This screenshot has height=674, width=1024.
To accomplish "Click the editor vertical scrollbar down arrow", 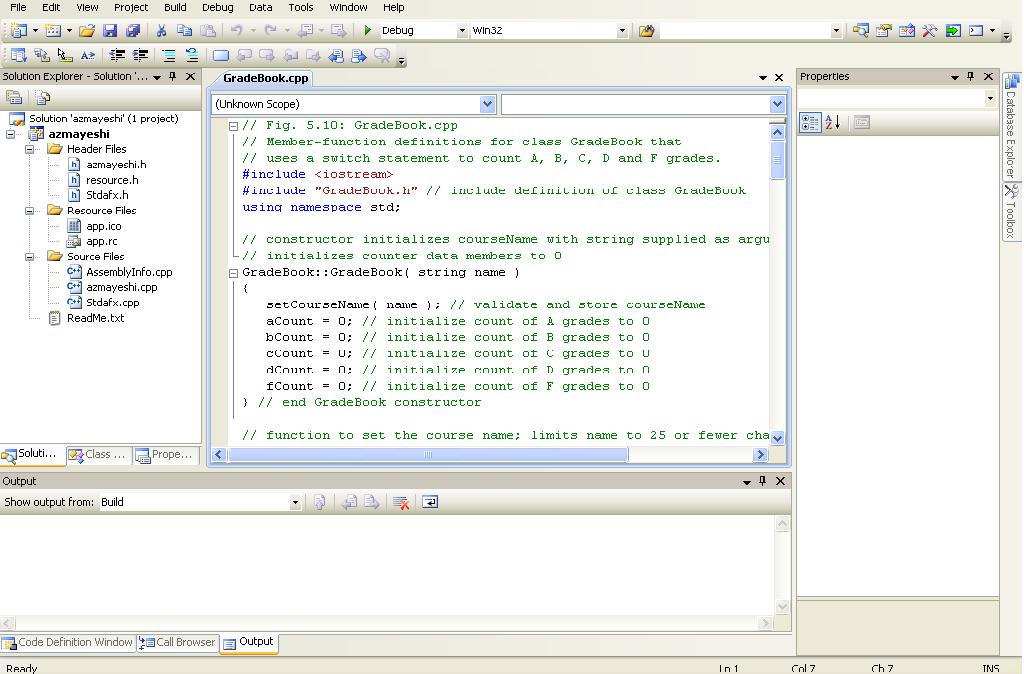I will tap(777, 438).
